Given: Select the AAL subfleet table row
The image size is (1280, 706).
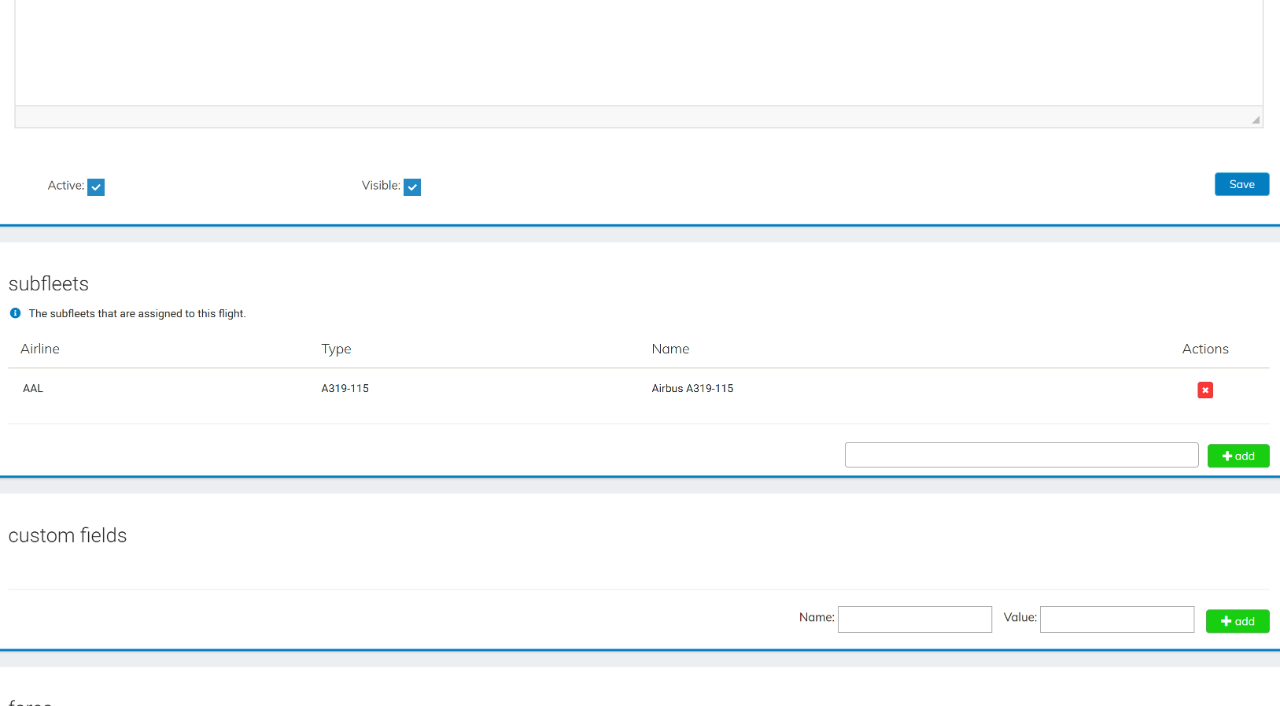Looking at the screenshot, I should point(400,388).
